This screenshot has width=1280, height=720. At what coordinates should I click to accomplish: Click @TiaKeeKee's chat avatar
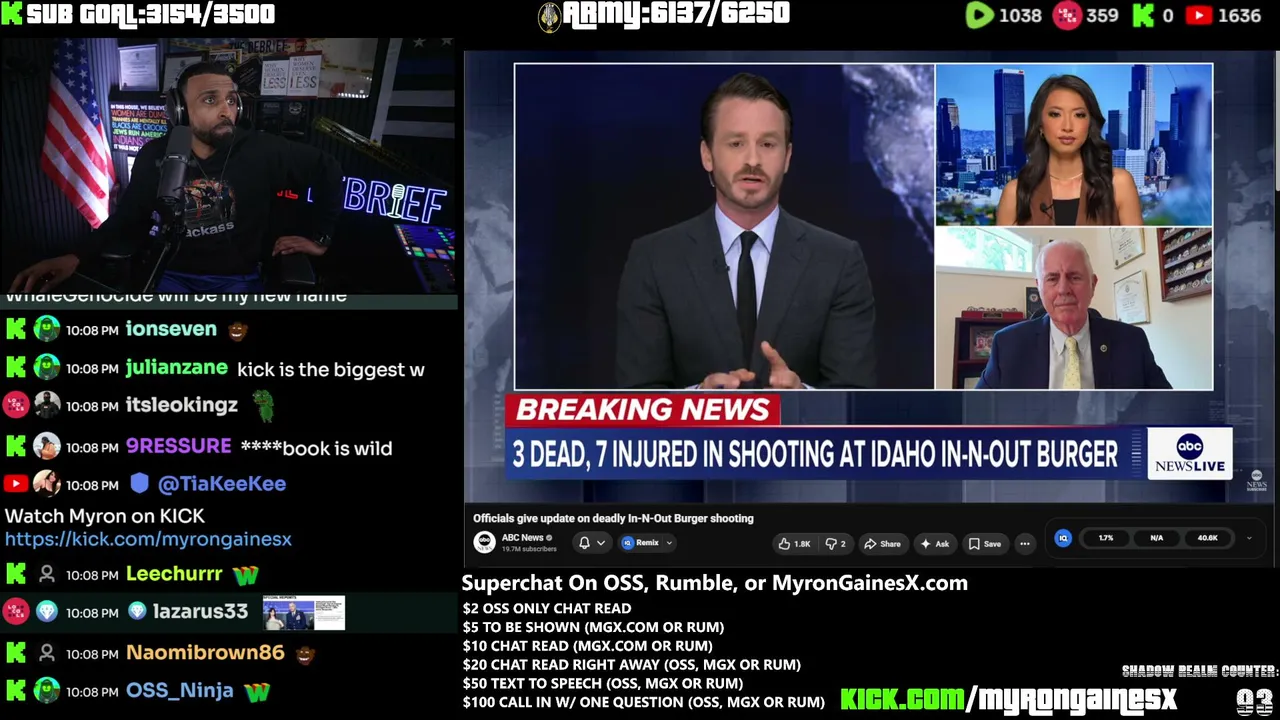point(47,484)
